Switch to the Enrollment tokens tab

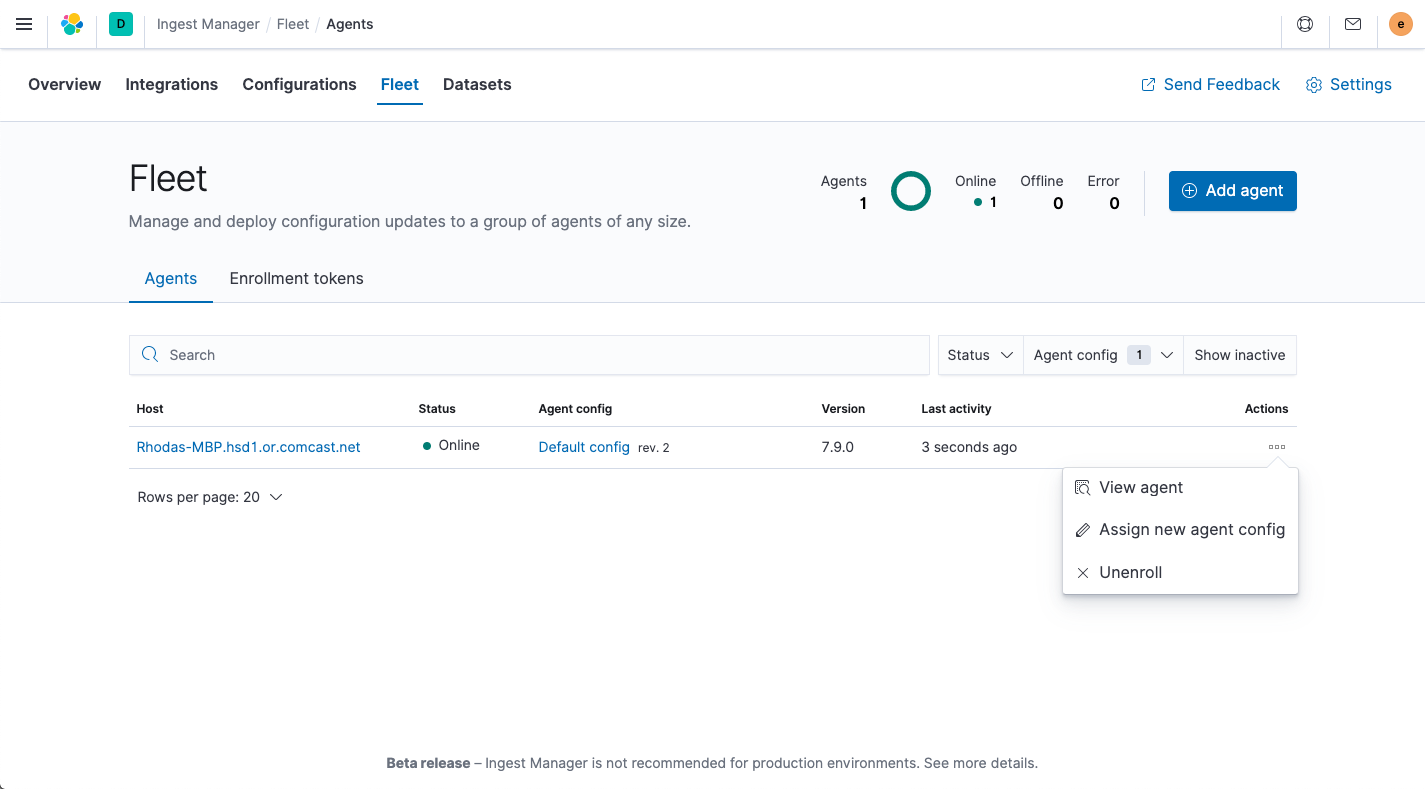(296, 278)
